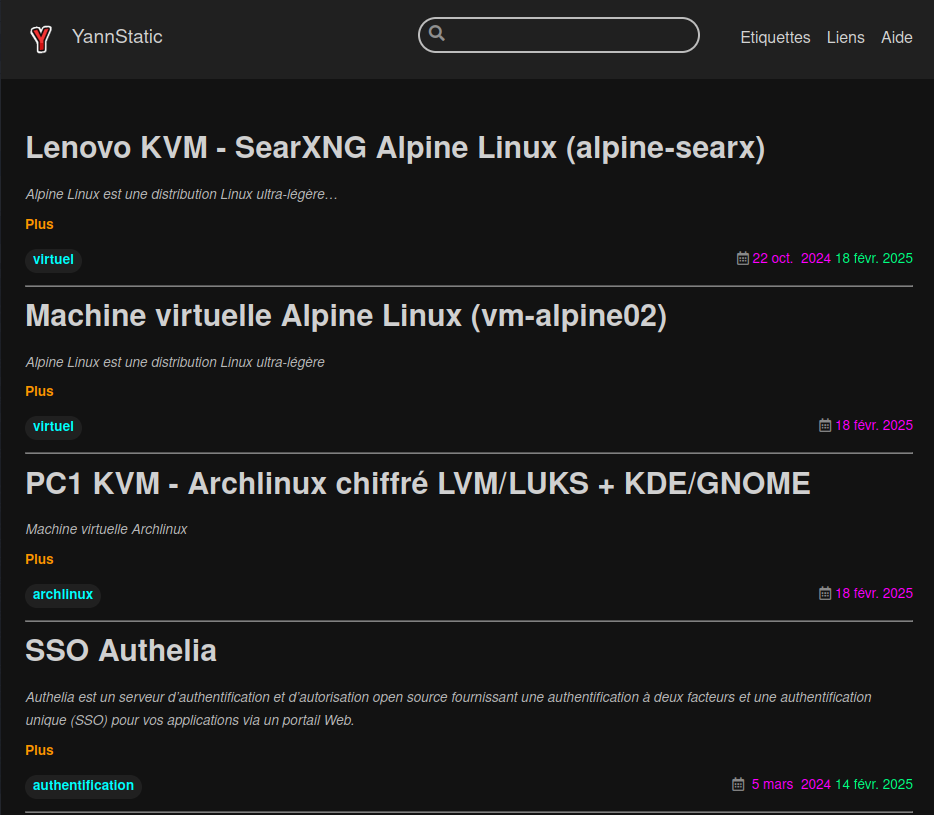934x815 pixels.
Task: Click calendar icon on alpine-searx post
Action: tap(743, 258)
